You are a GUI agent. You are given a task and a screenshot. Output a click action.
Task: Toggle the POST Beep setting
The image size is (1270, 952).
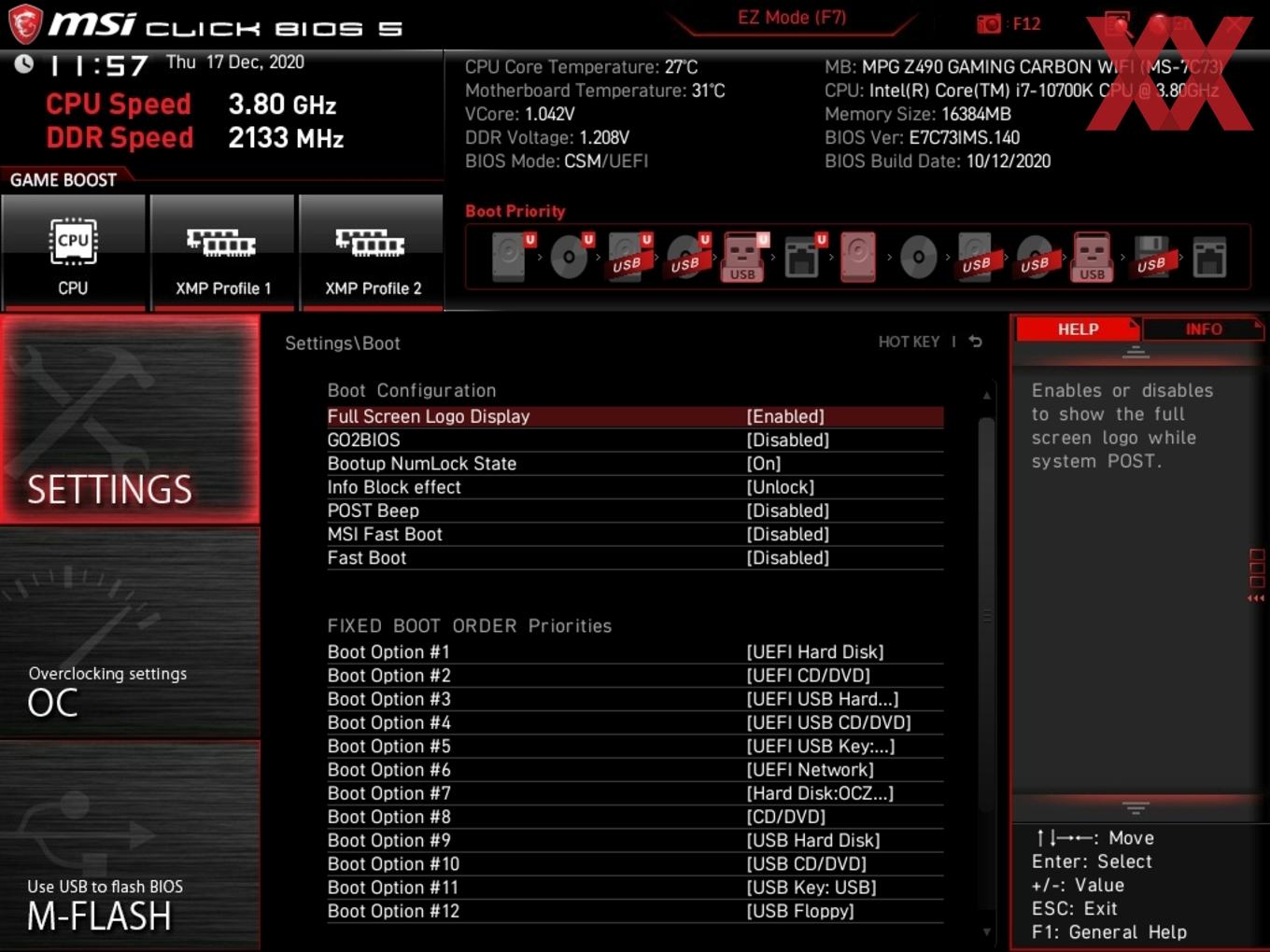635,511
